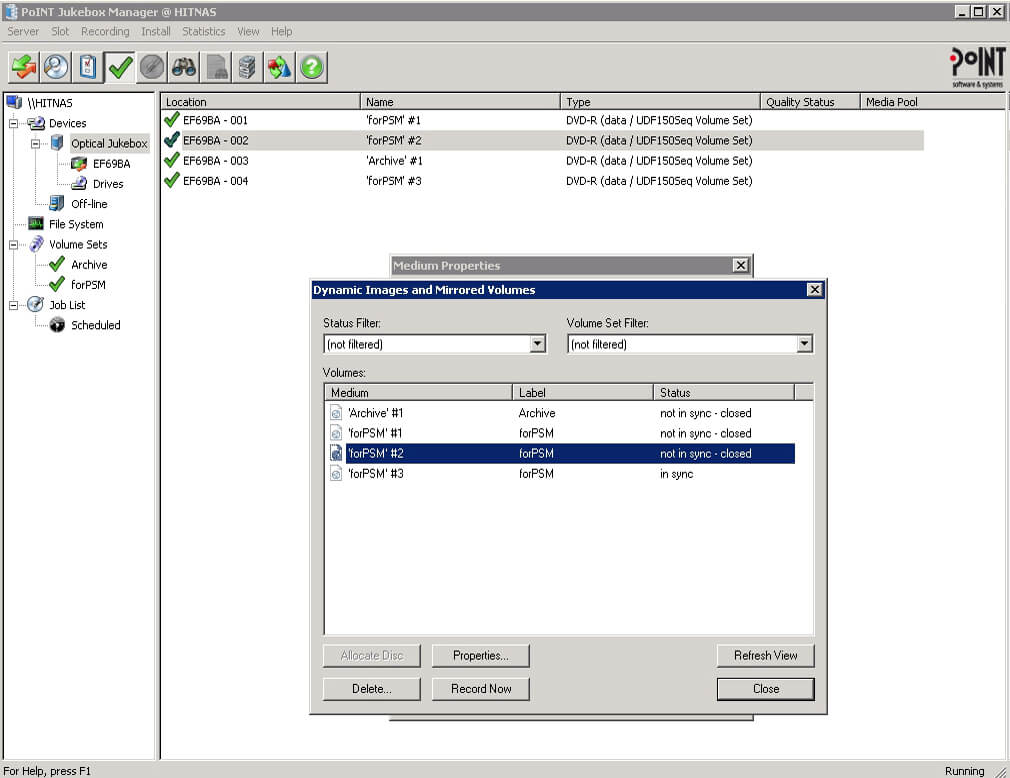This screenshot has height=778, width=1010.
Task: Click the Refresh View button
Action: (x=765, y=656)
